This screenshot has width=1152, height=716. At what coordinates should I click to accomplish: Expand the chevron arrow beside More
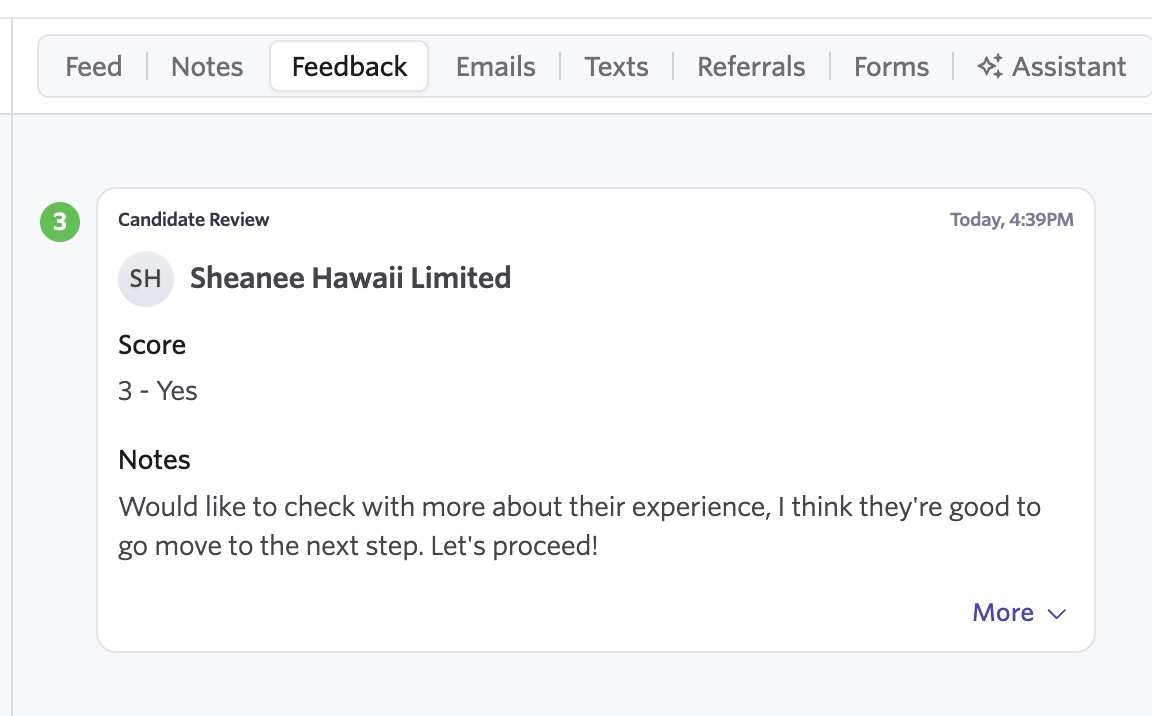click(1057, 613)
